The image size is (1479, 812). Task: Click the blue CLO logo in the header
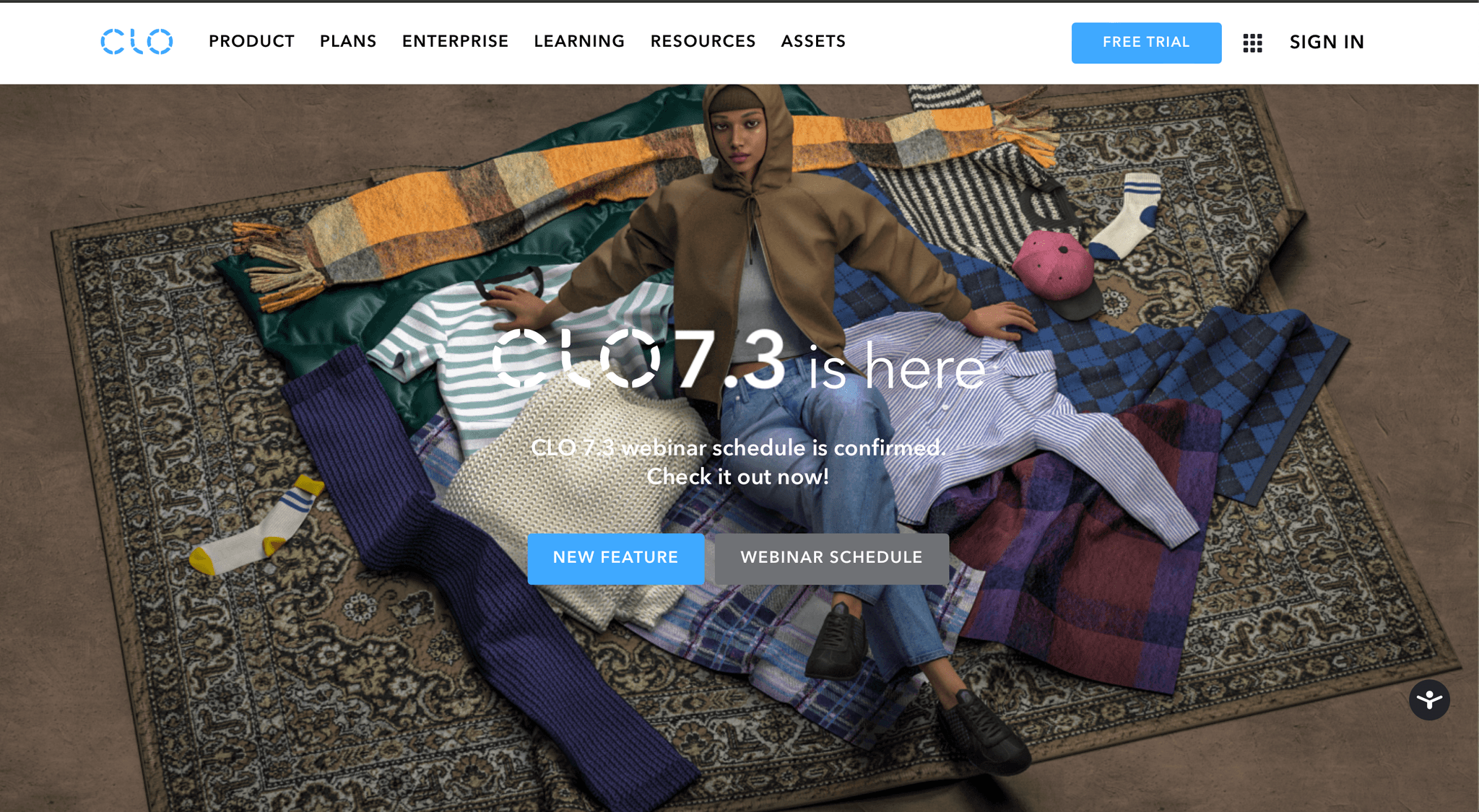[x=136, y=42]
